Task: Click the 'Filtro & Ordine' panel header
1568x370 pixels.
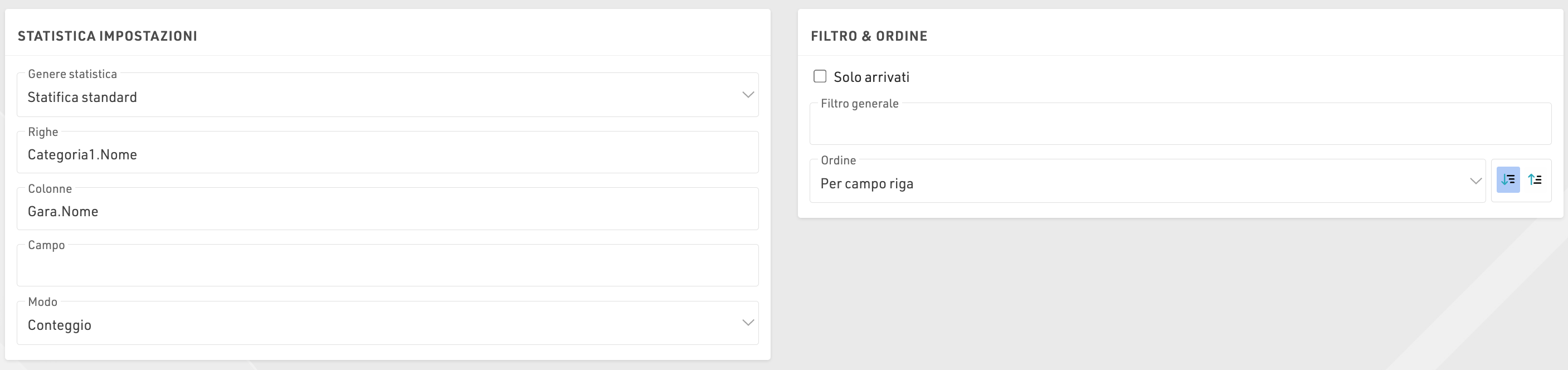Action: coord(869,36)
